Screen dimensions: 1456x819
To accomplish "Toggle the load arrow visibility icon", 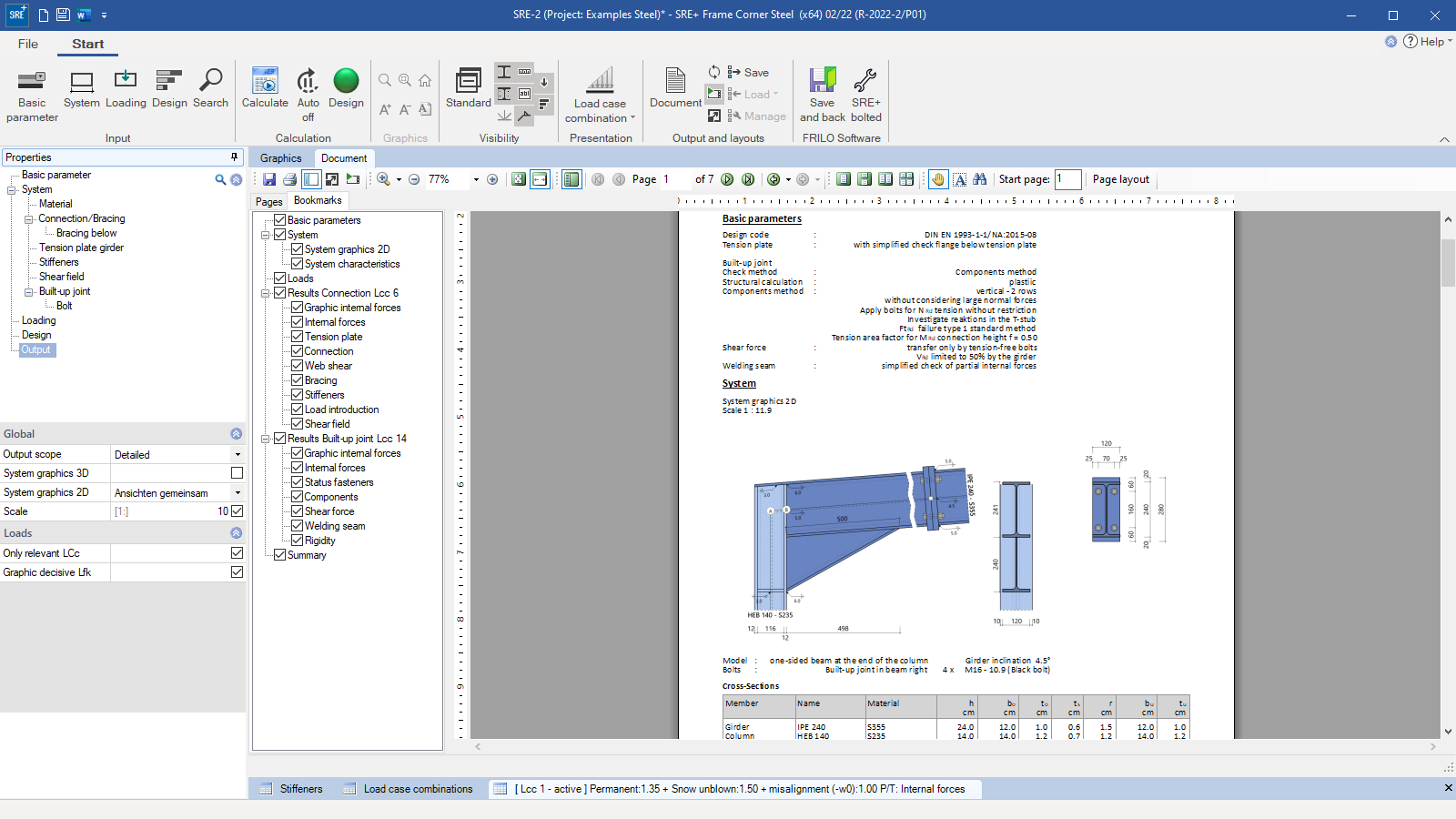I will [544, 82].
